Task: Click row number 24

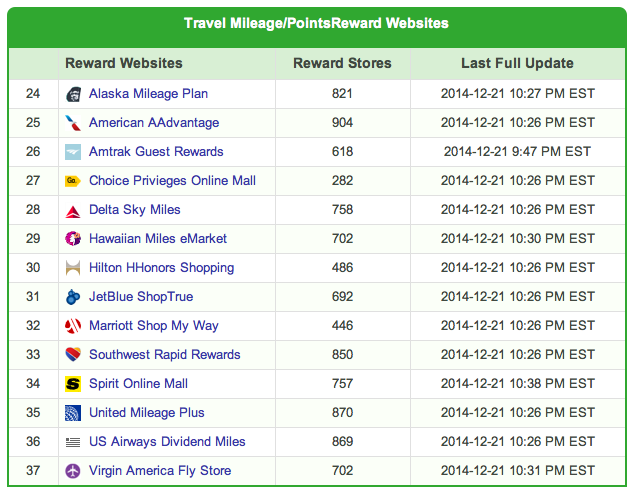Action: (33, 94)
